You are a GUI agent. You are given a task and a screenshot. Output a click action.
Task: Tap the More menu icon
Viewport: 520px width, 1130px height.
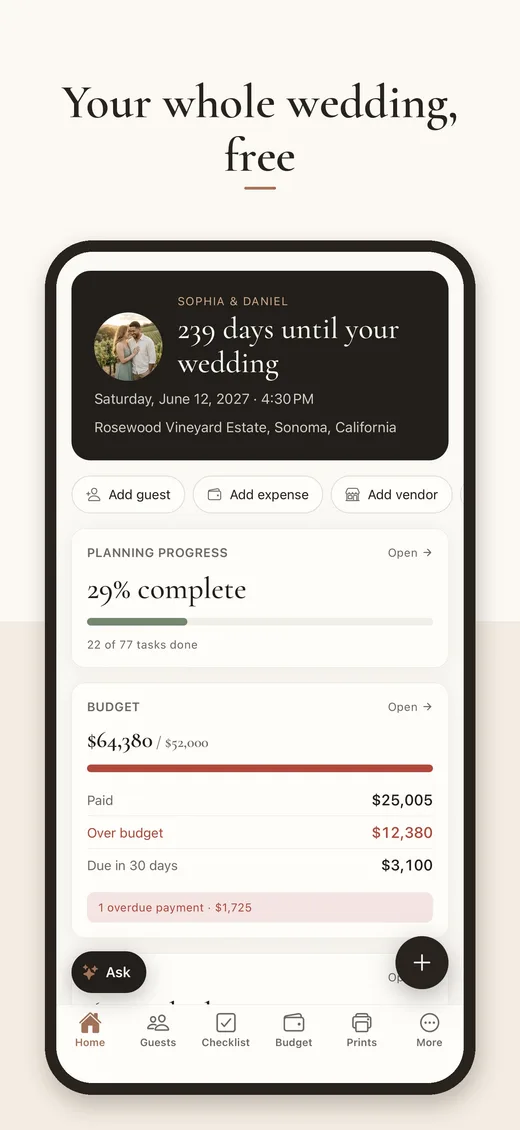click(429, 1023)
